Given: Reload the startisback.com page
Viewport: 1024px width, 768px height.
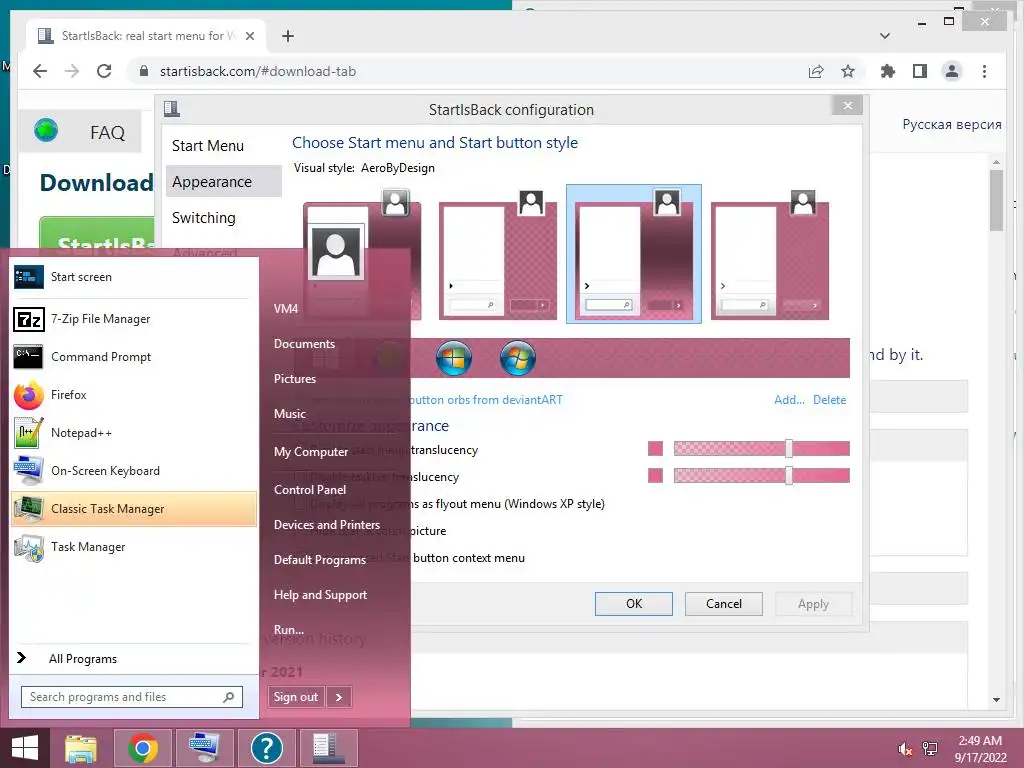Looking at the screenshot, I should 104,71.
